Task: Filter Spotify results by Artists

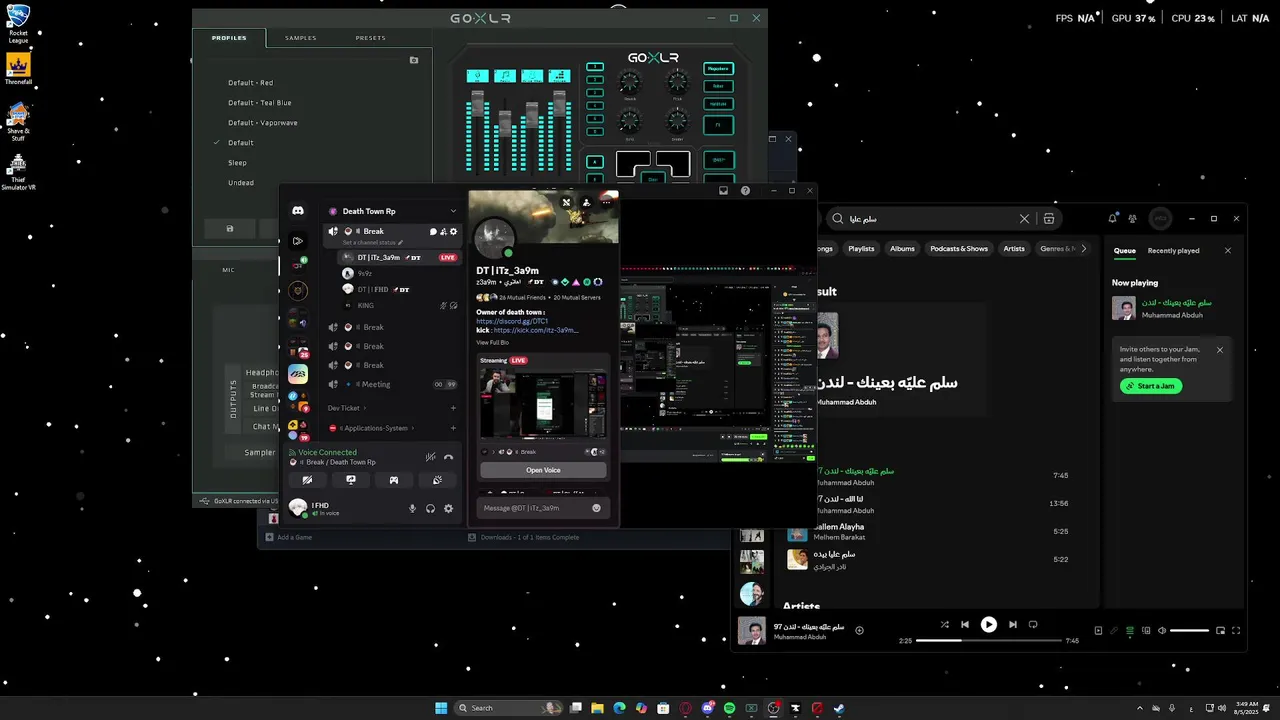Action: click(x=1014, y=249)
